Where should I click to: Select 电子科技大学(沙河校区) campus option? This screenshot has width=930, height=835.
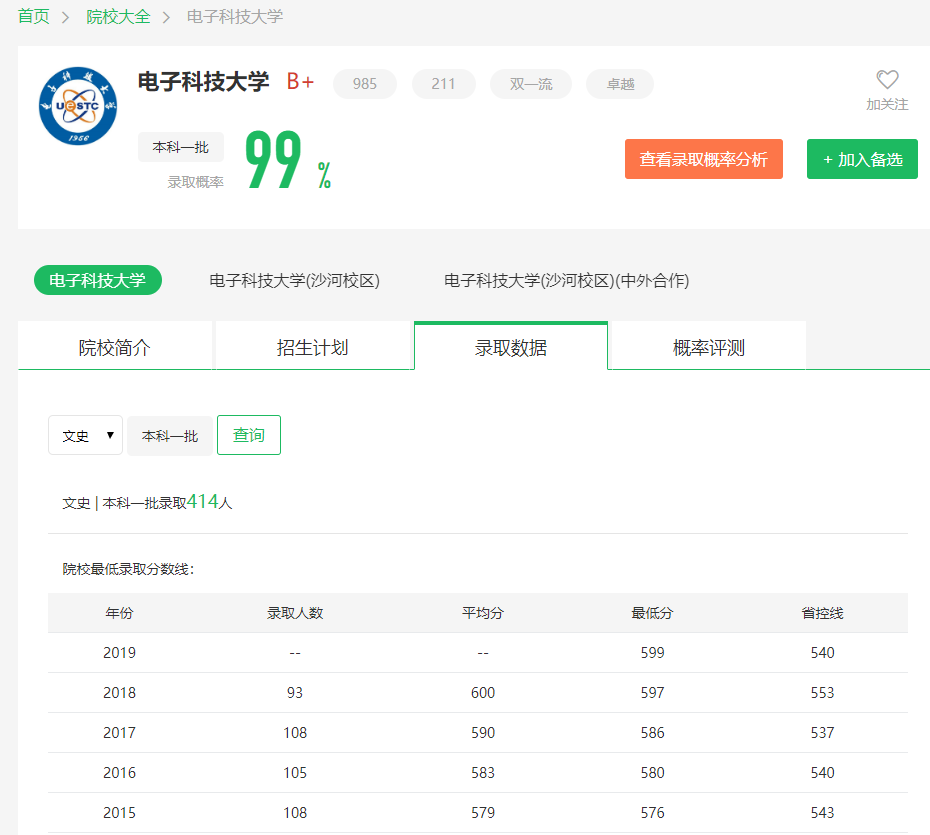tap(294, 280)
